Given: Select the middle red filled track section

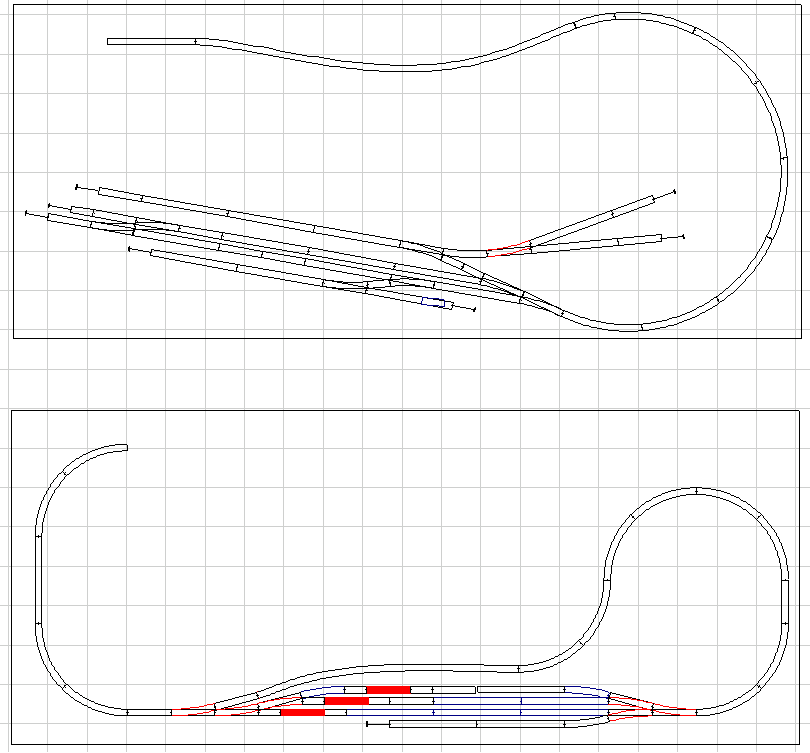Looking at the screenshot, I should pos(347,701).
